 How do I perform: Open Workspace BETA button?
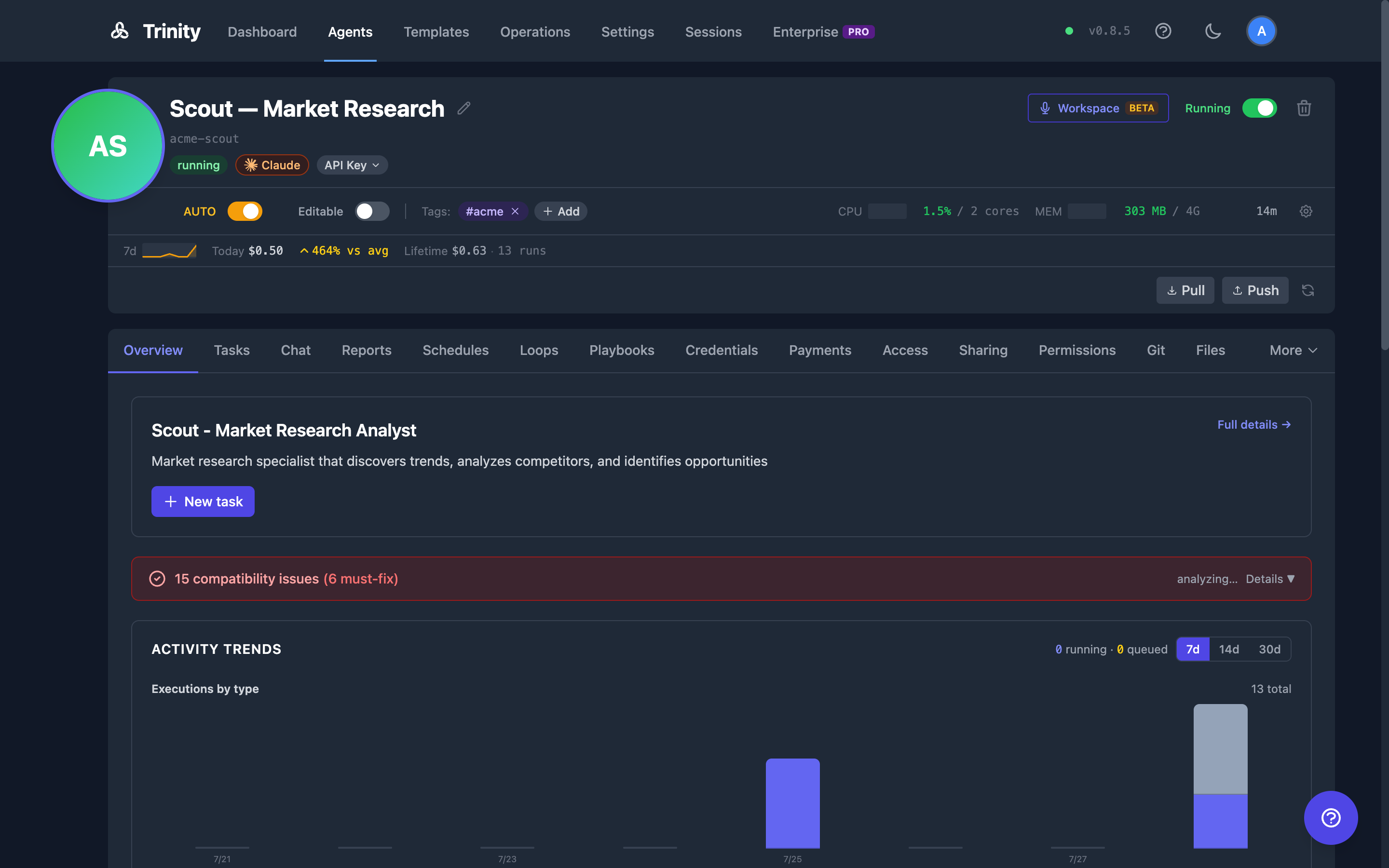[1098, 108]
